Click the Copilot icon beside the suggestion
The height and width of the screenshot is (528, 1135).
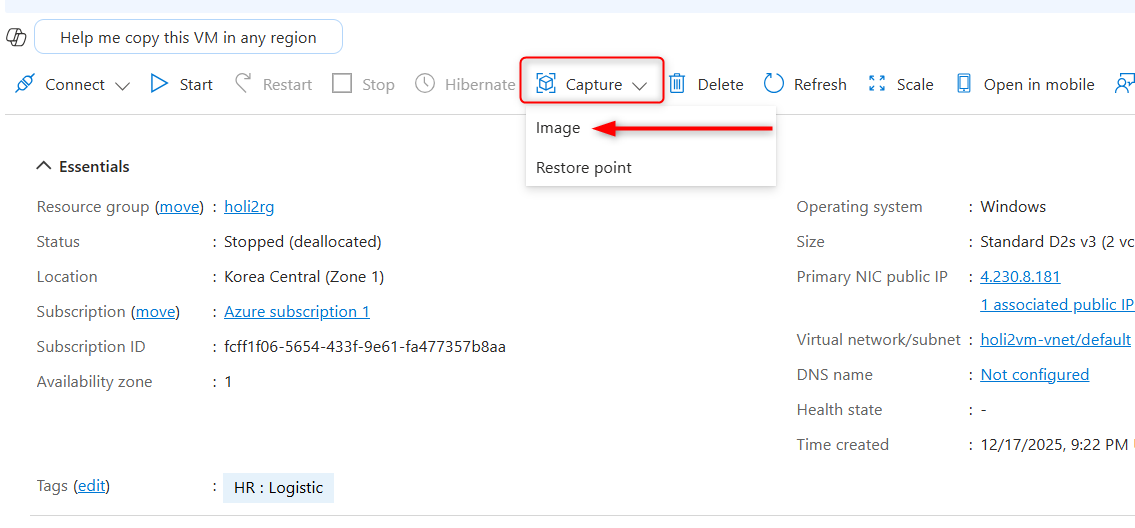16,38
